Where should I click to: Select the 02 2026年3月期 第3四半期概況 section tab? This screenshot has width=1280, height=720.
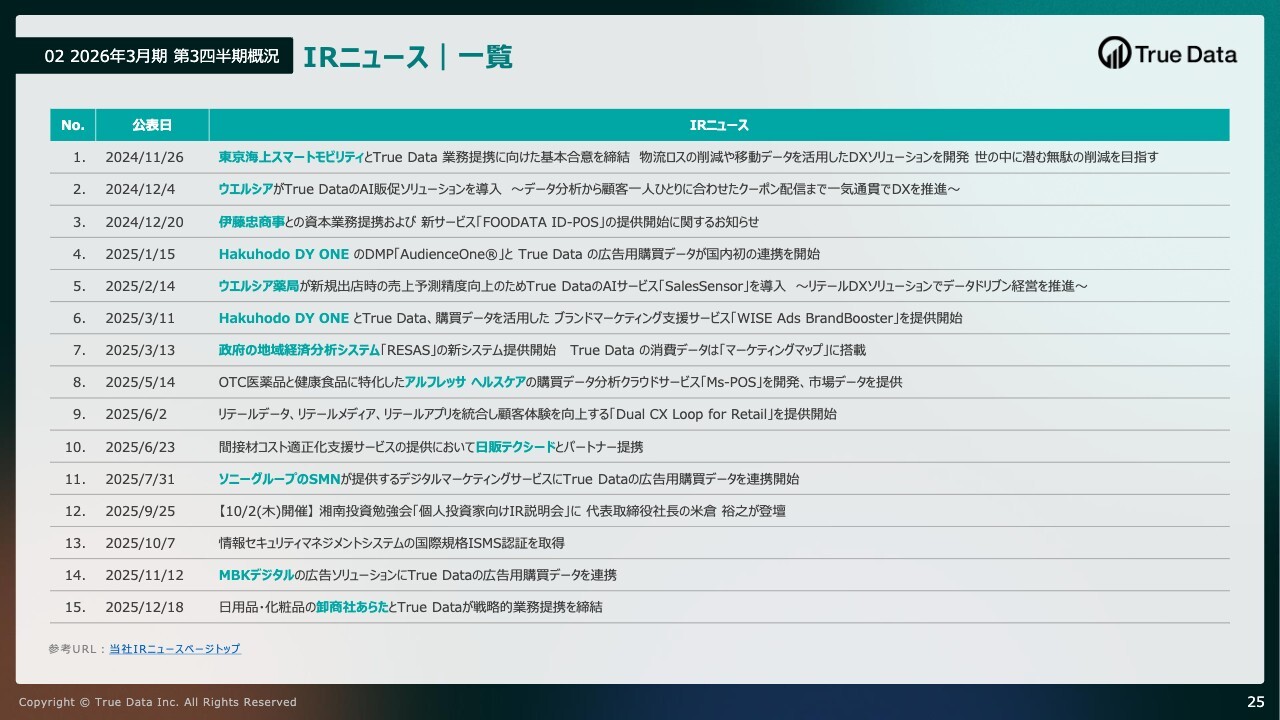coord(155,56)
